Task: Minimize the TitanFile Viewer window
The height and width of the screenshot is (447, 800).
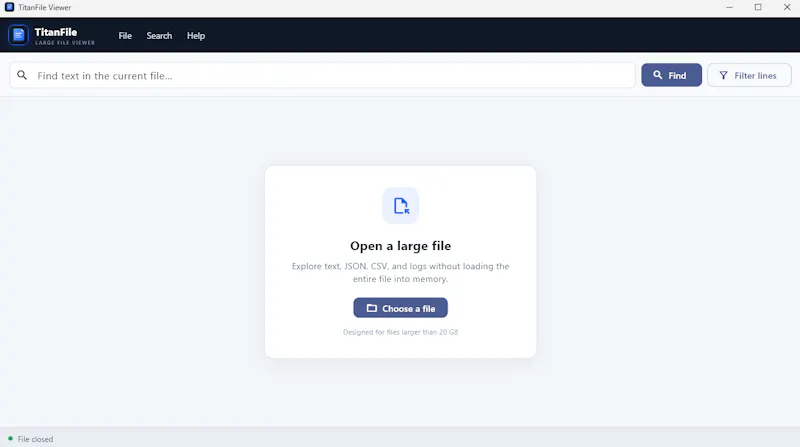Action: tap(730, 7)
